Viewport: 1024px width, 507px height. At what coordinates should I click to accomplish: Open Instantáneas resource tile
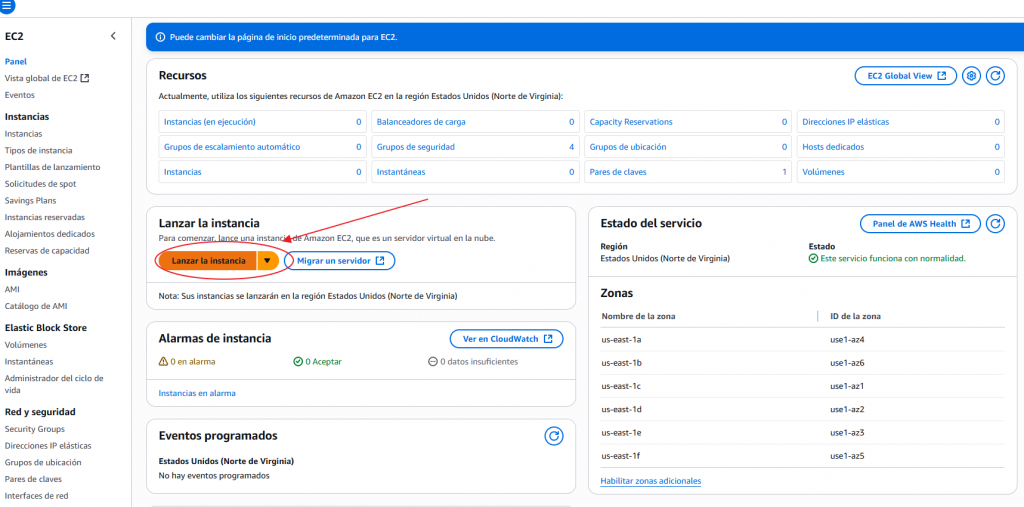(475, 172)
